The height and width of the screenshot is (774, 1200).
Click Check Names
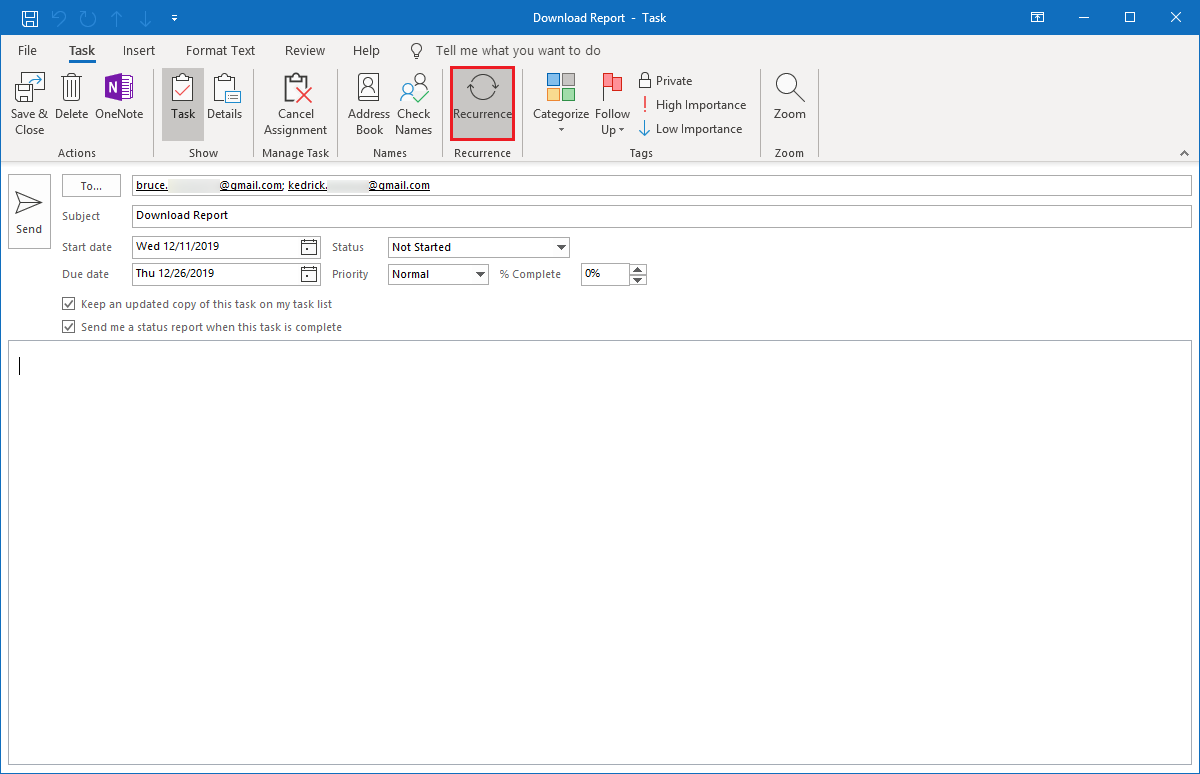click(x=414, y=104)
